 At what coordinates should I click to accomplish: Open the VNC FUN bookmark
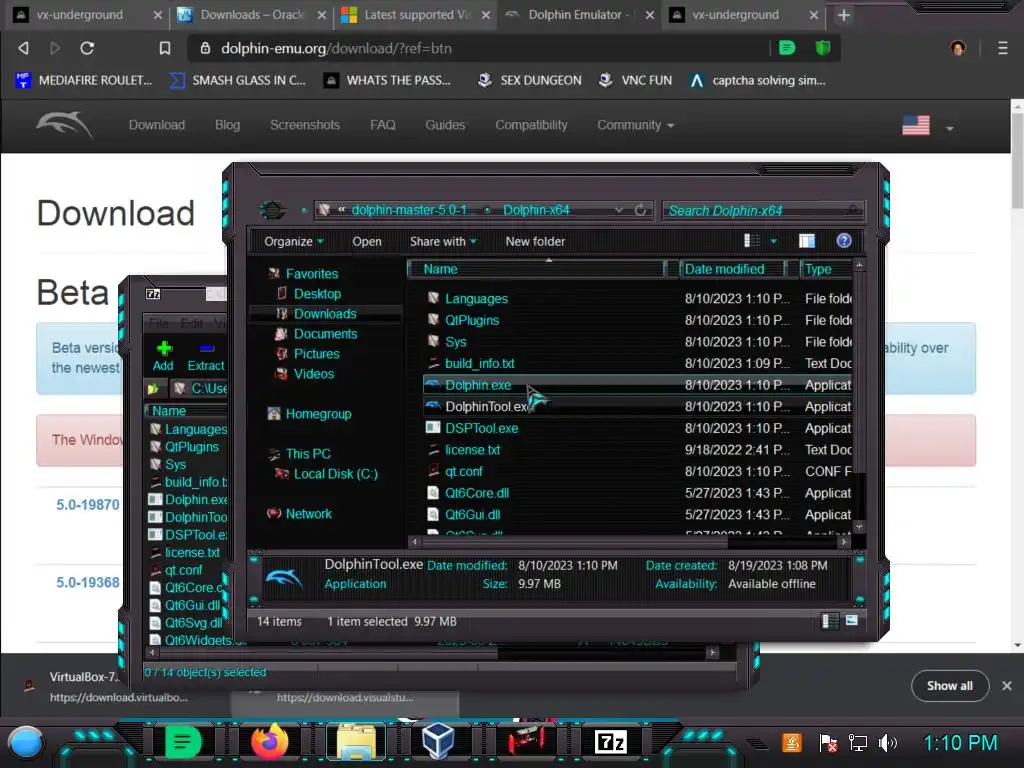(x=635, y=80)
